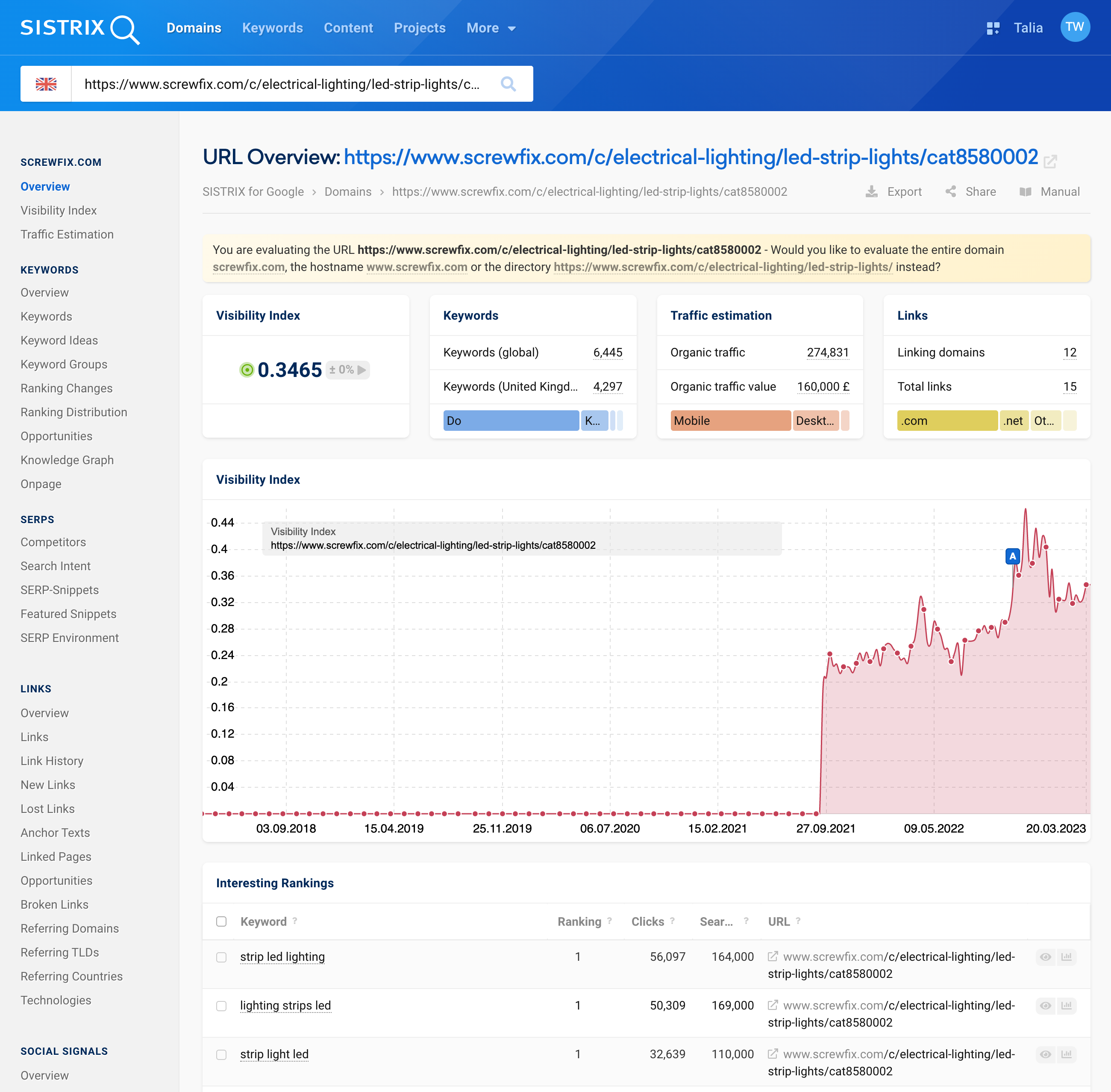
Task: Toggle checkbox for strip light led row
Action: (x=221, y=1055)
